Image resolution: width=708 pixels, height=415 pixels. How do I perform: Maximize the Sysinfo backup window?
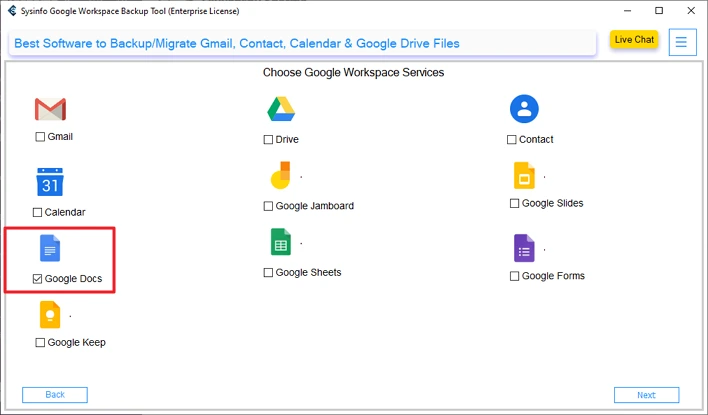coord(659,11)
